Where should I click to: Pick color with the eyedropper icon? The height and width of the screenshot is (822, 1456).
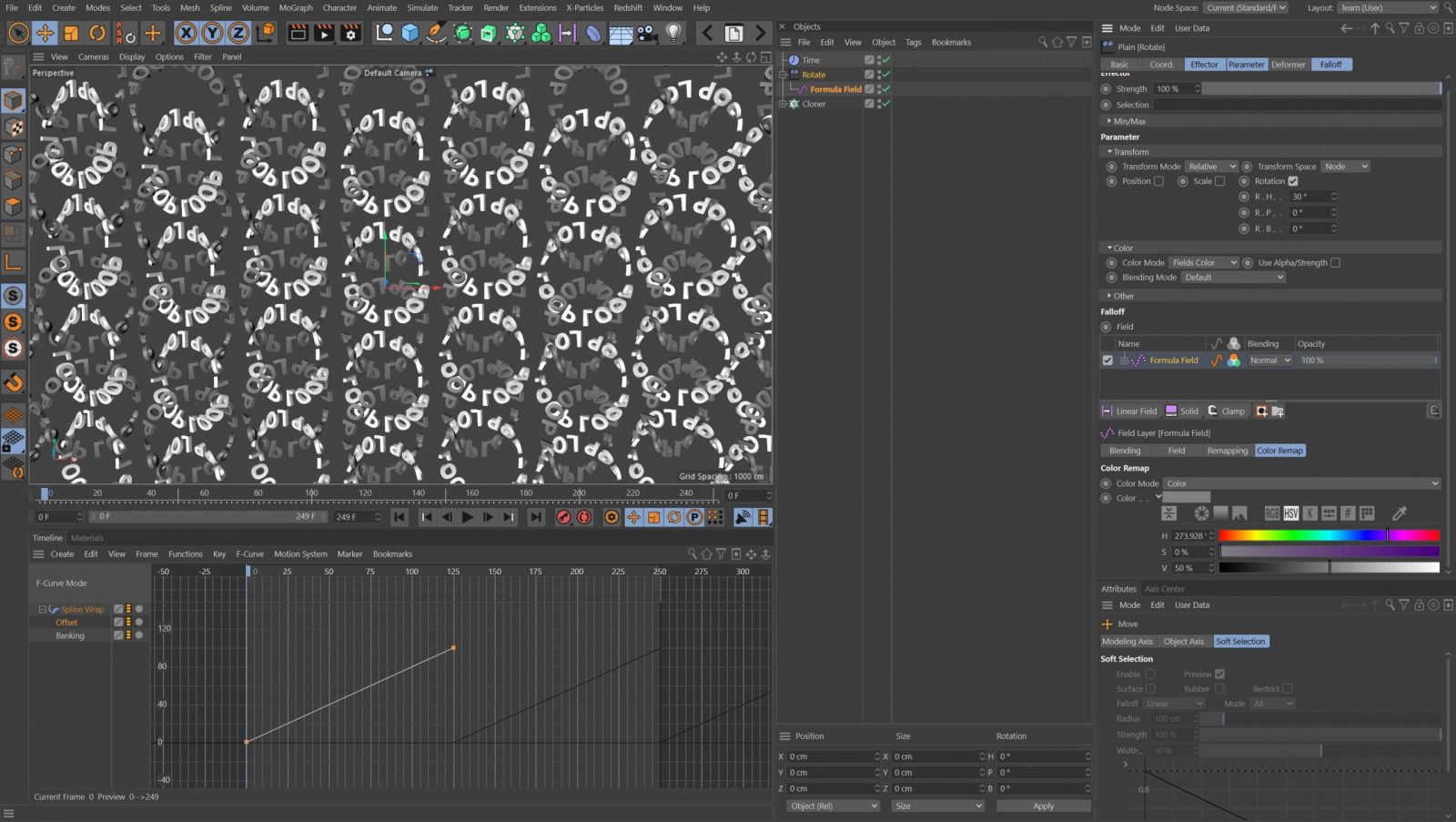pyautogui.click(x=1400, y=513)
